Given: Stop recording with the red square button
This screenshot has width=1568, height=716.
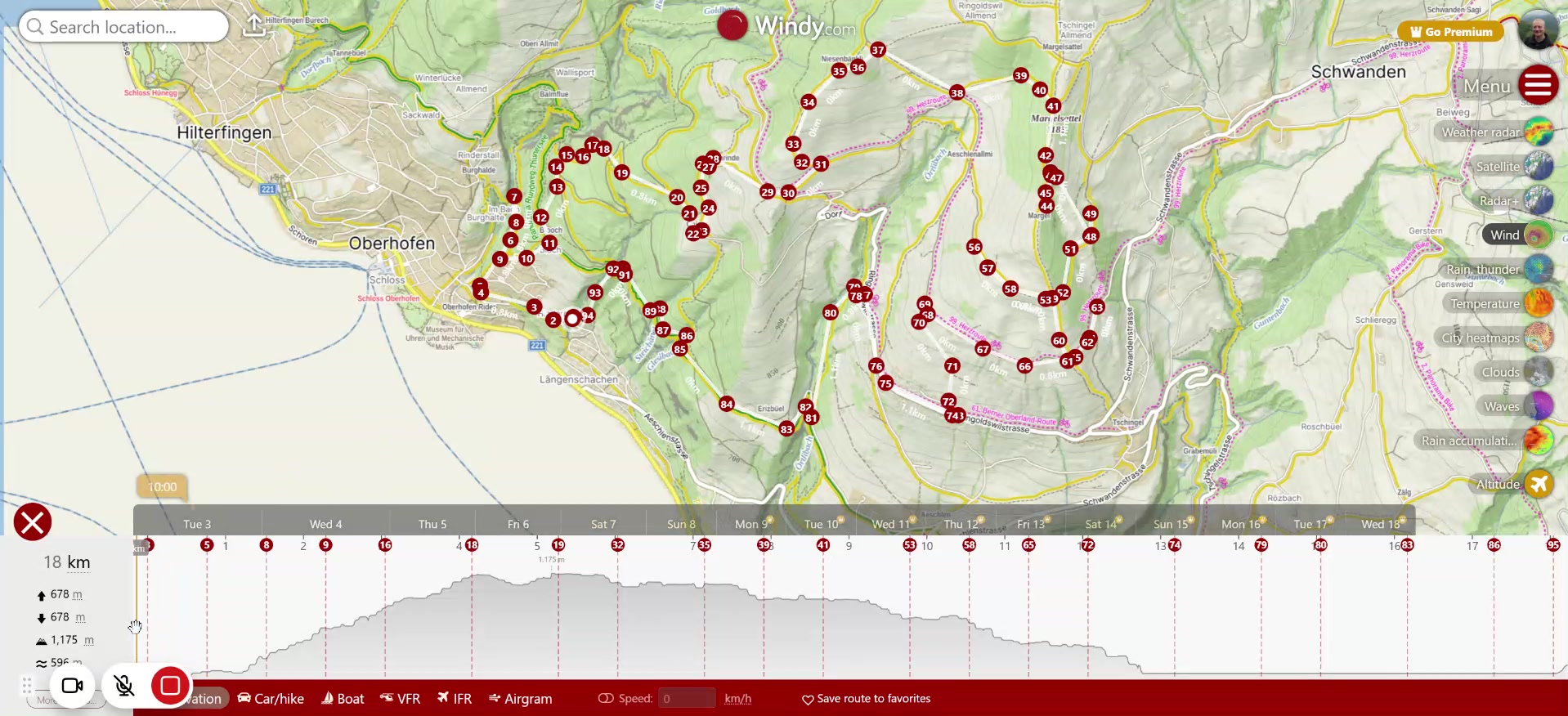Looking at the screenshot, I should pos(170,686).
